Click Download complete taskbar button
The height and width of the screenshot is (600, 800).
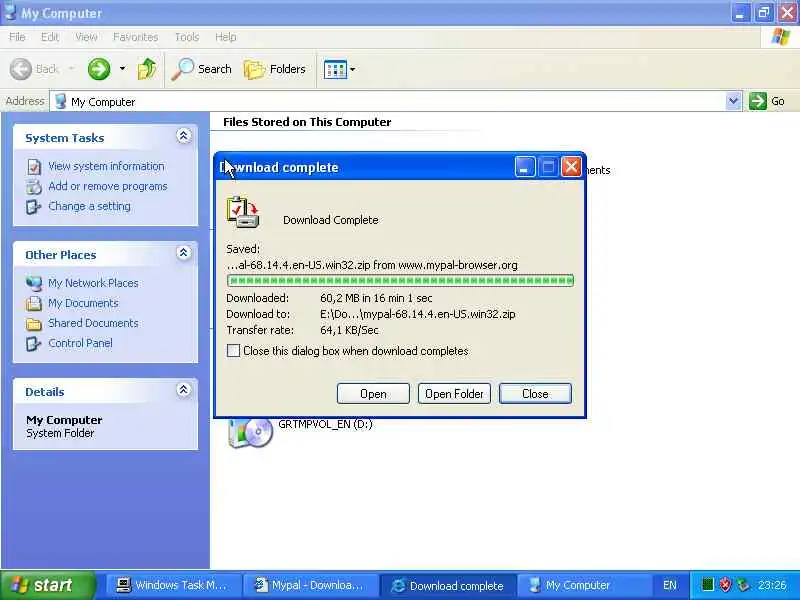point(448,585)
